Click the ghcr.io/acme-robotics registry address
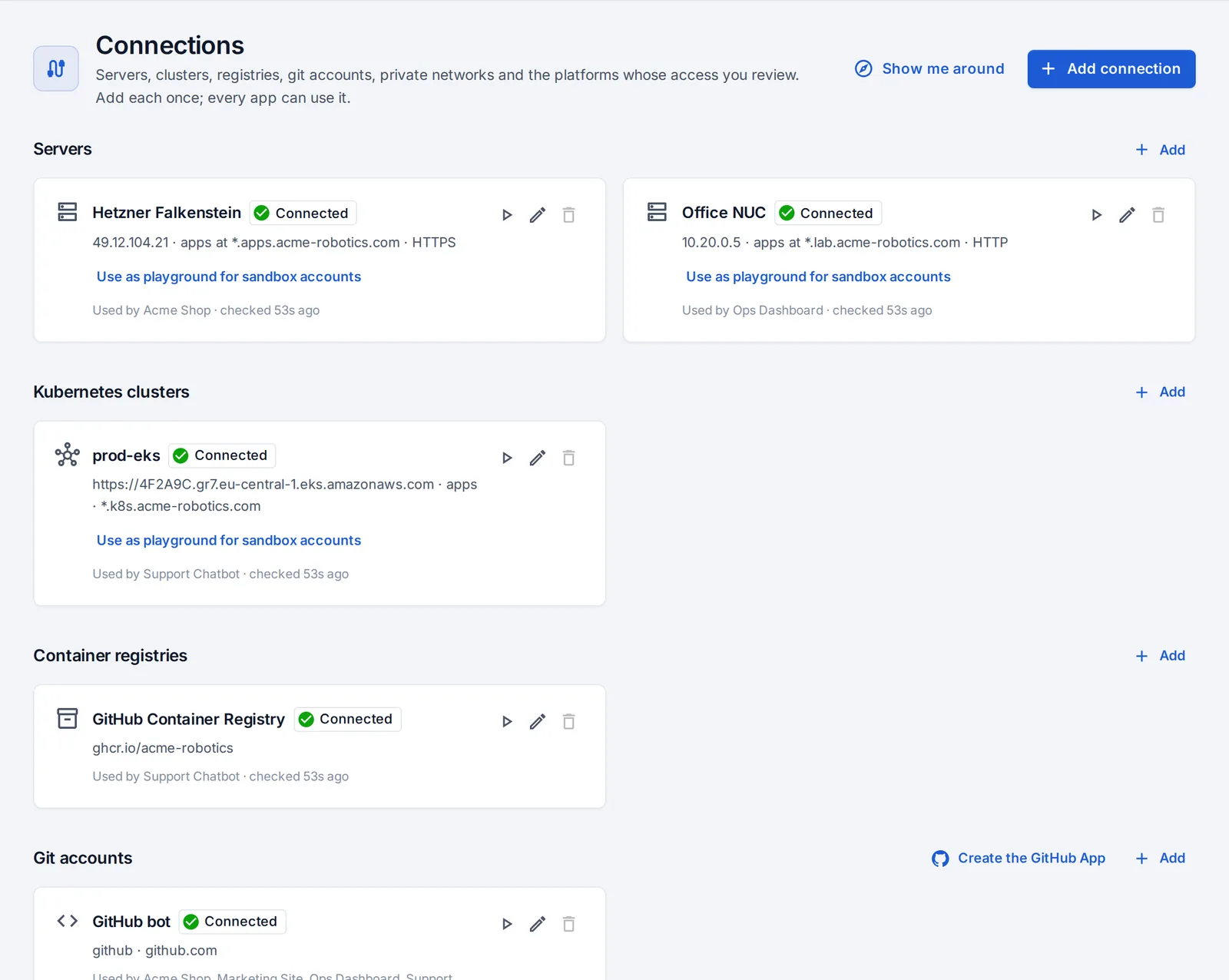 pos(163,748)
